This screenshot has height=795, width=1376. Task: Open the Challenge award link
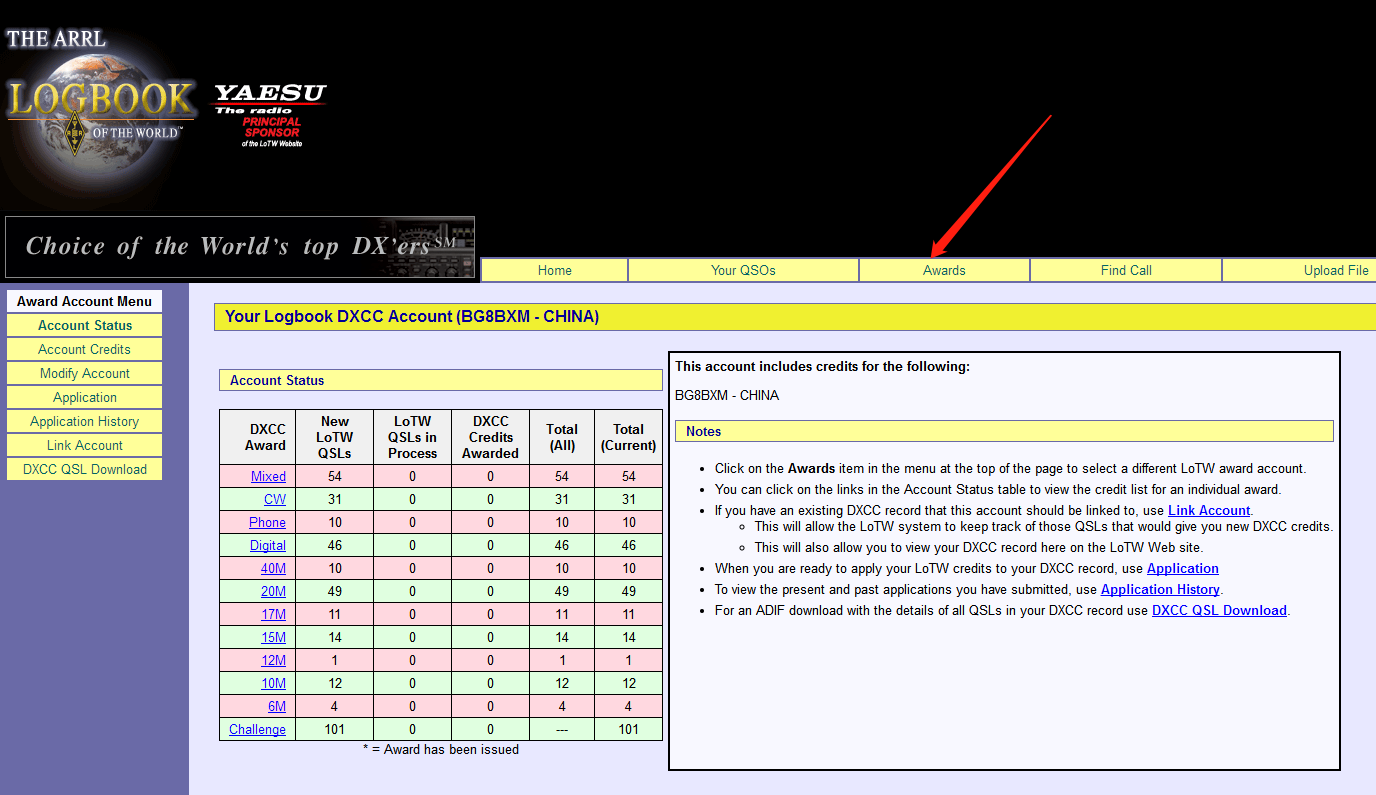coord(257,730)
